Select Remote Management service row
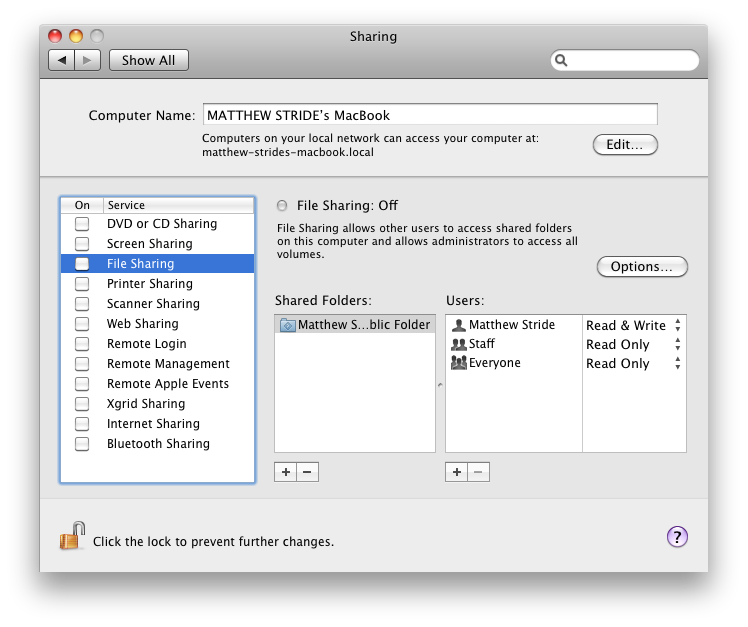The height and width of the screenshot is (627, 748). coord(157,364)
